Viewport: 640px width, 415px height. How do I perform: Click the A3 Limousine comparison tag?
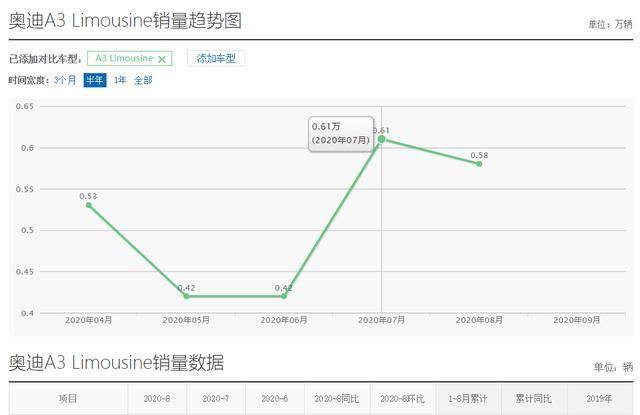tap(129, 58)
